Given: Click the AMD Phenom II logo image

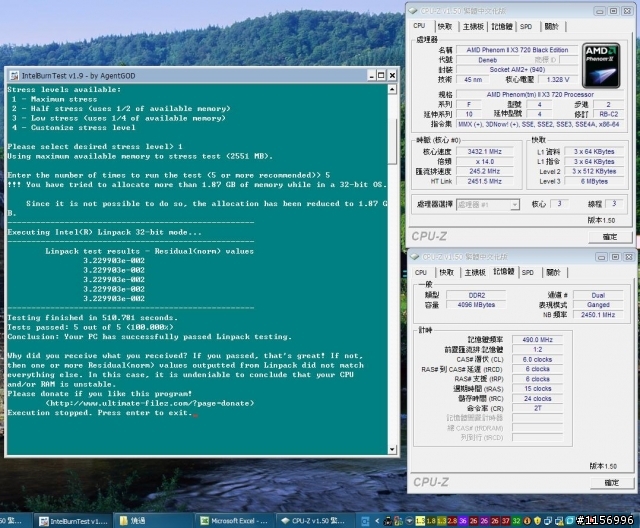Looking at the screenshot, I should (x=601, y=65).
